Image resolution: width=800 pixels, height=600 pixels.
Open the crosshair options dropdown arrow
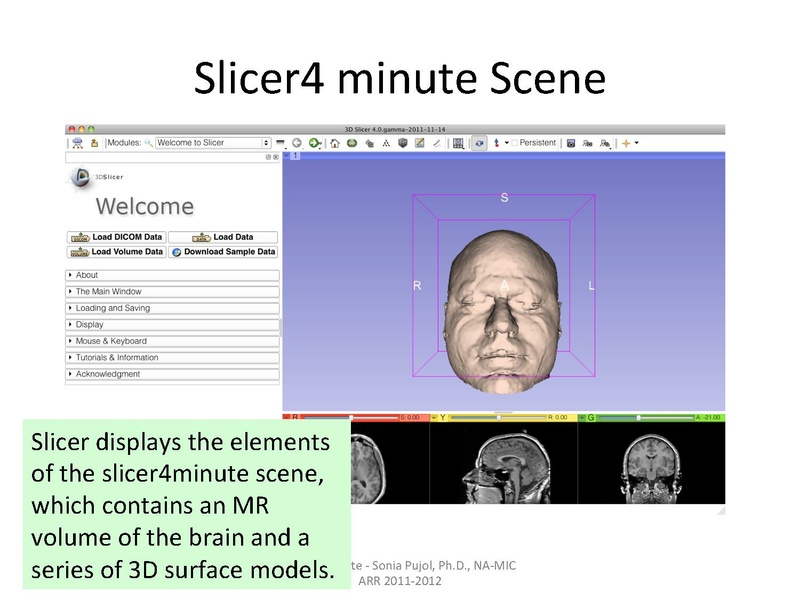(636, 143)
